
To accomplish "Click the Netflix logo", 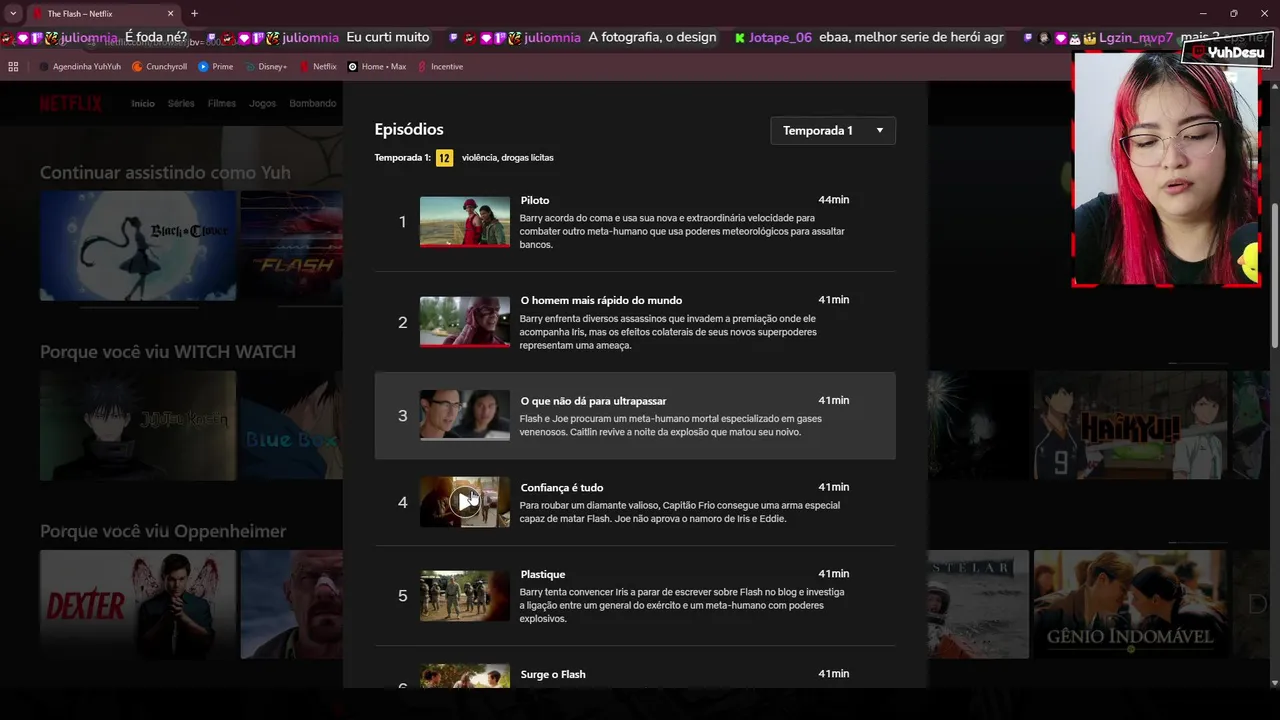I will point(71,103).
